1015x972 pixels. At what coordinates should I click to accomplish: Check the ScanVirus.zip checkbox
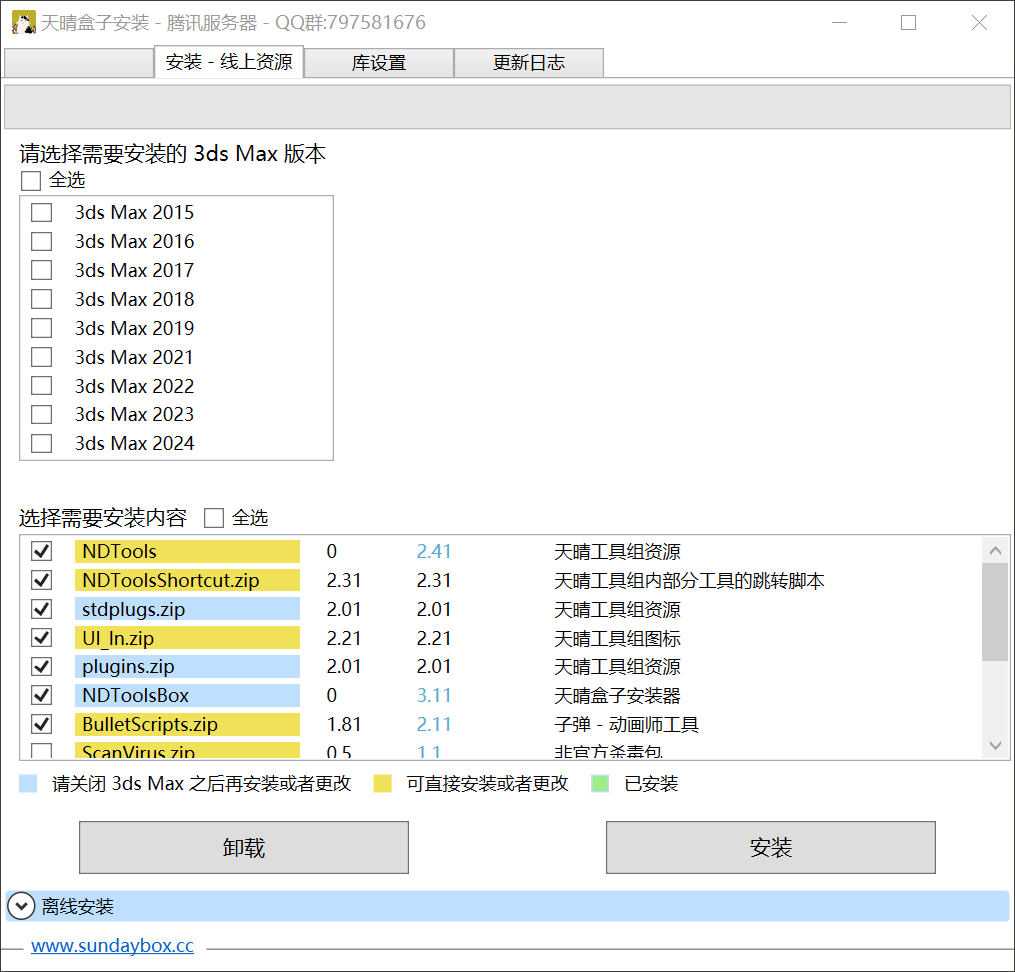tap(41, 751)
